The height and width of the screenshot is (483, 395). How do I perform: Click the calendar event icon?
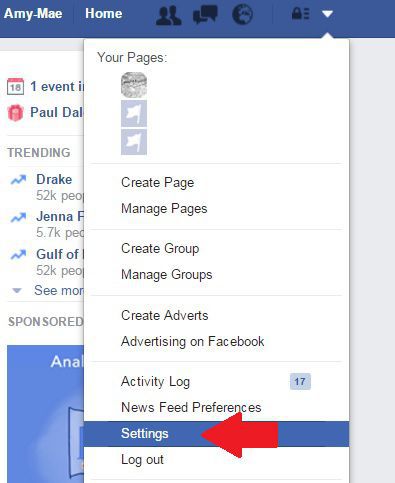(15, 87)
